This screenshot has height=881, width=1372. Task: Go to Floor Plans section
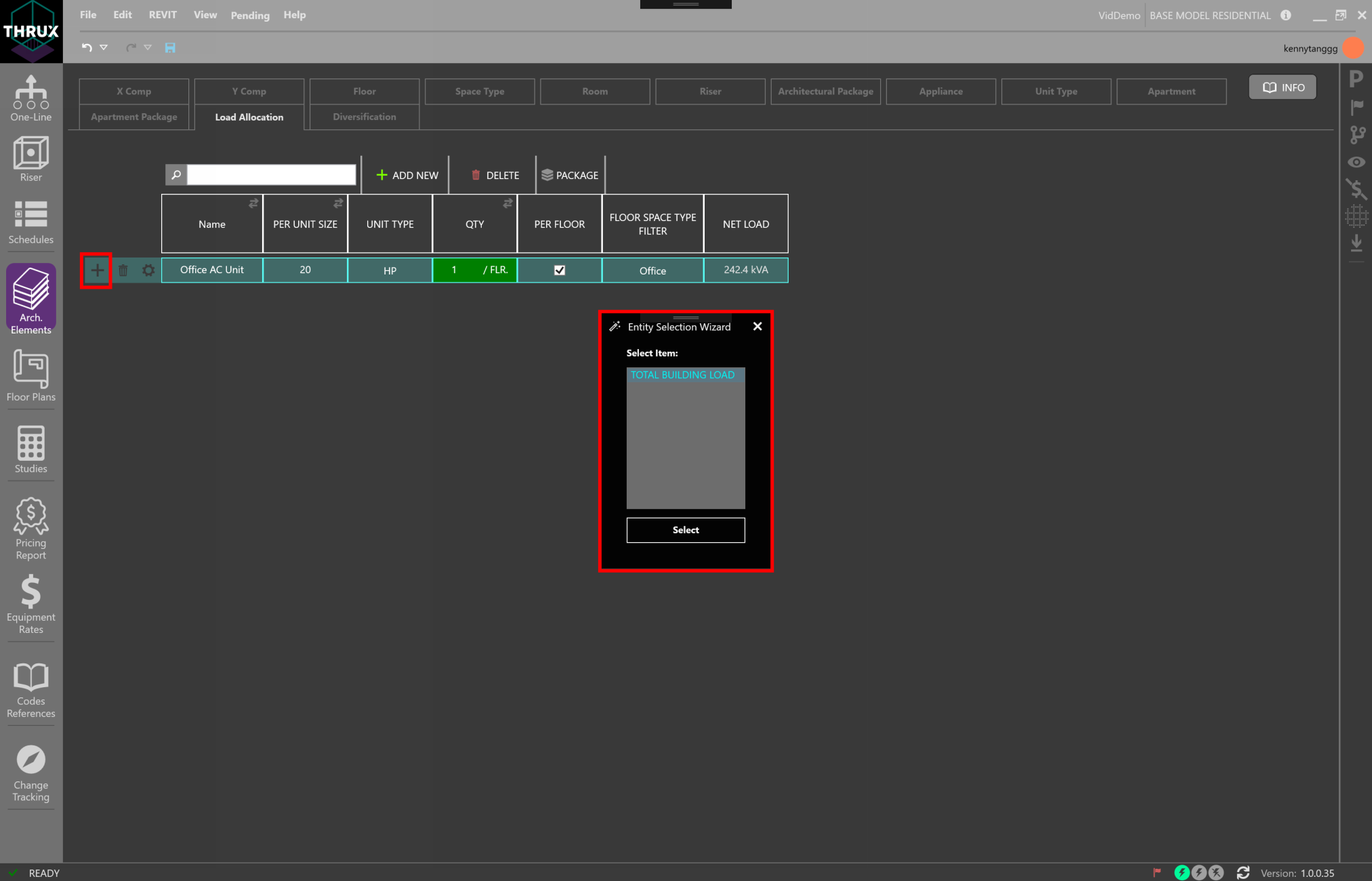point(30,376)
